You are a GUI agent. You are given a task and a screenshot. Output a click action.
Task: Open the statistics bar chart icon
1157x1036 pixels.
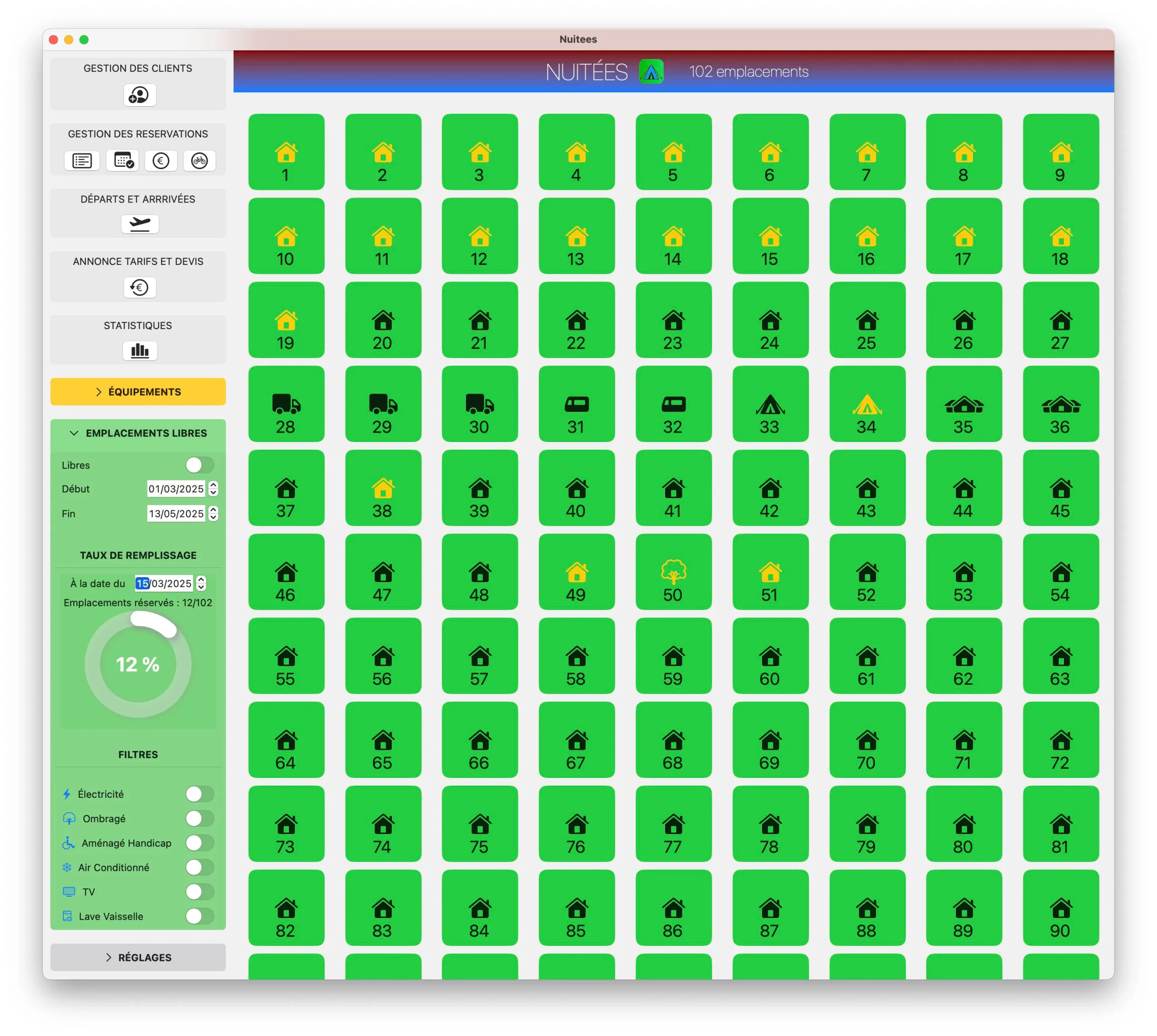tap(140, 351)
